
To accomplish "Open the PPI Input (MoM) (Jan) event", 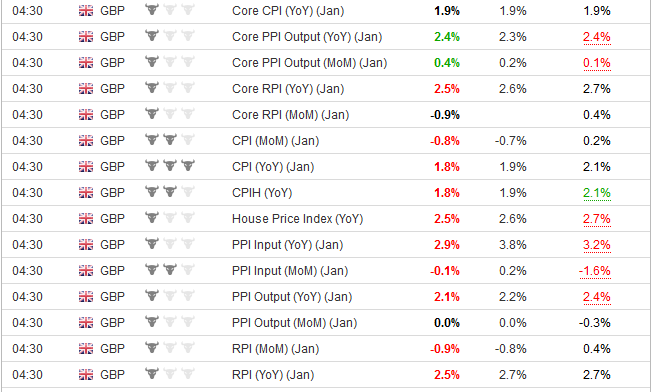I will (x=290, y=271).
